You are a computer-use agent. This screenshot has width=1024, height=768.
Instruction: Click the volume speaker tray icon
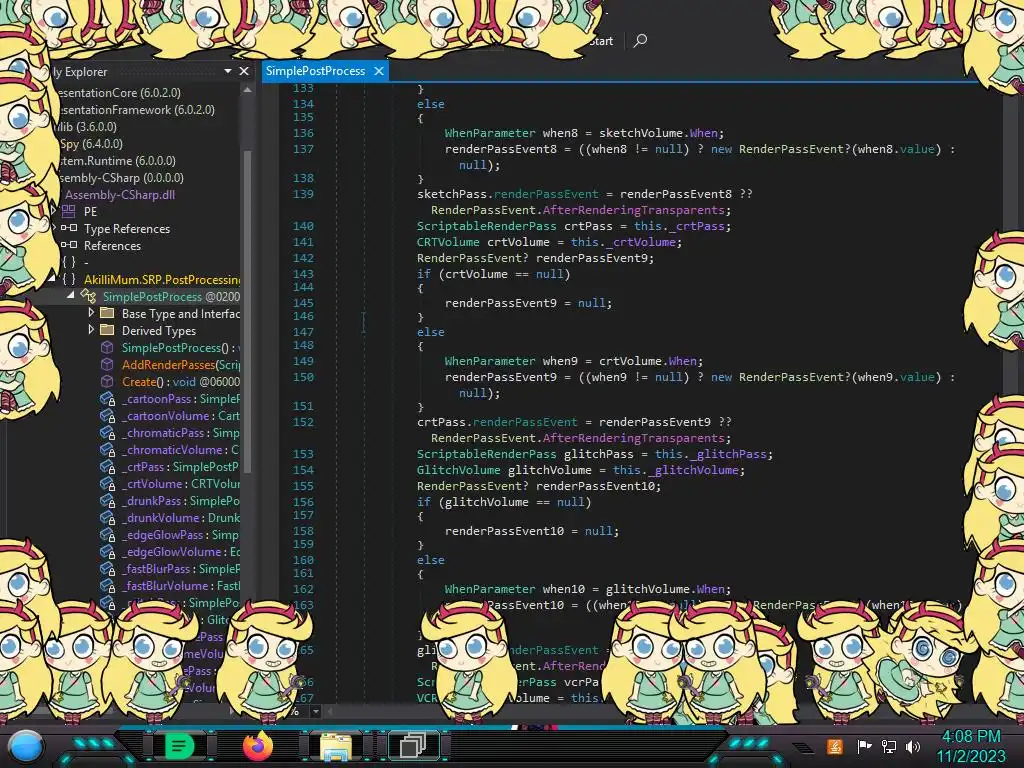pos(913,746)
